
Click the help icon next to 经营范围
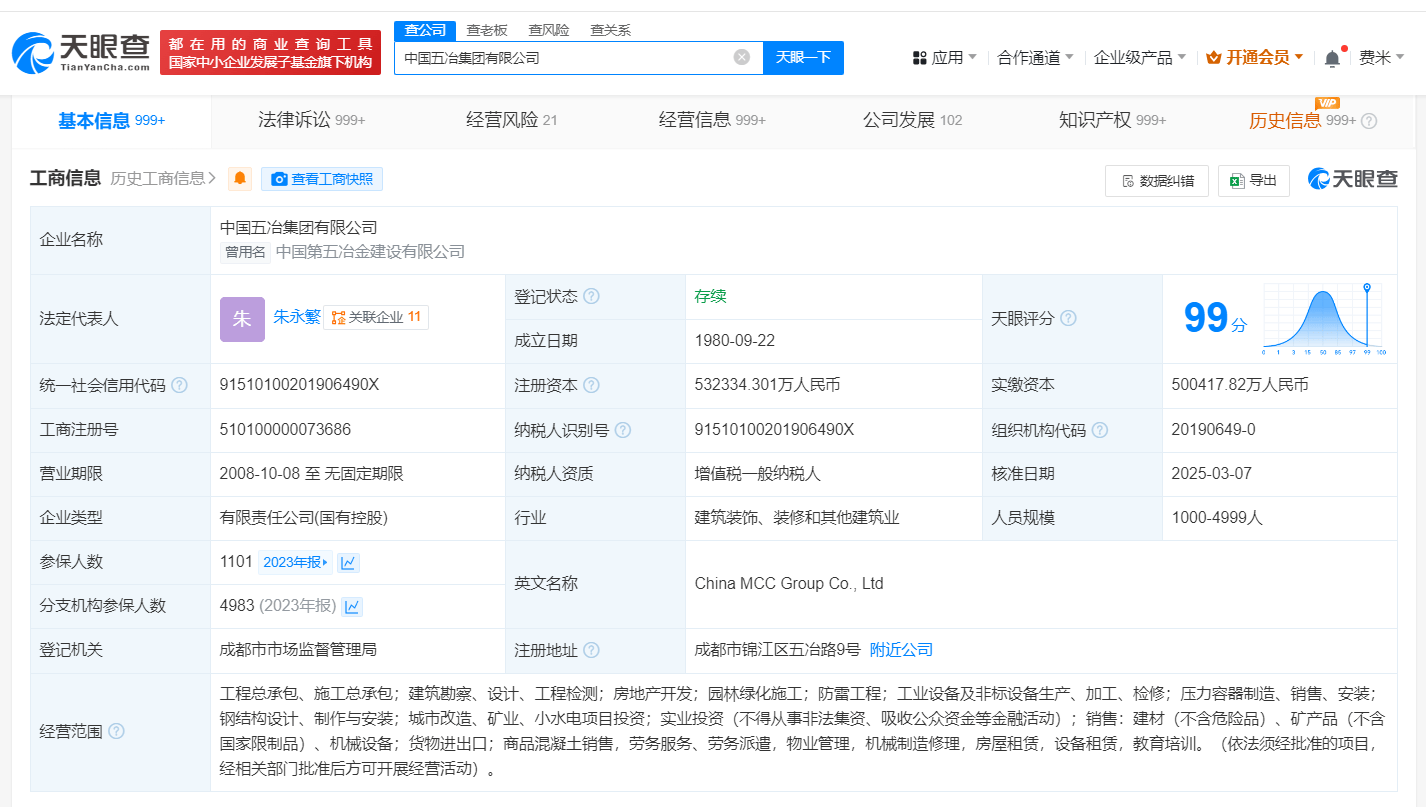(x=116, y=731)
